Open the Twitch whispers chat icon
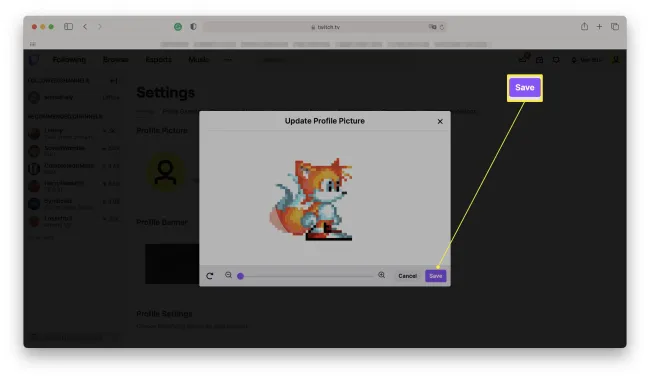Image resolution: width=650 pixels, height=379 pixels. pos(556,60)
